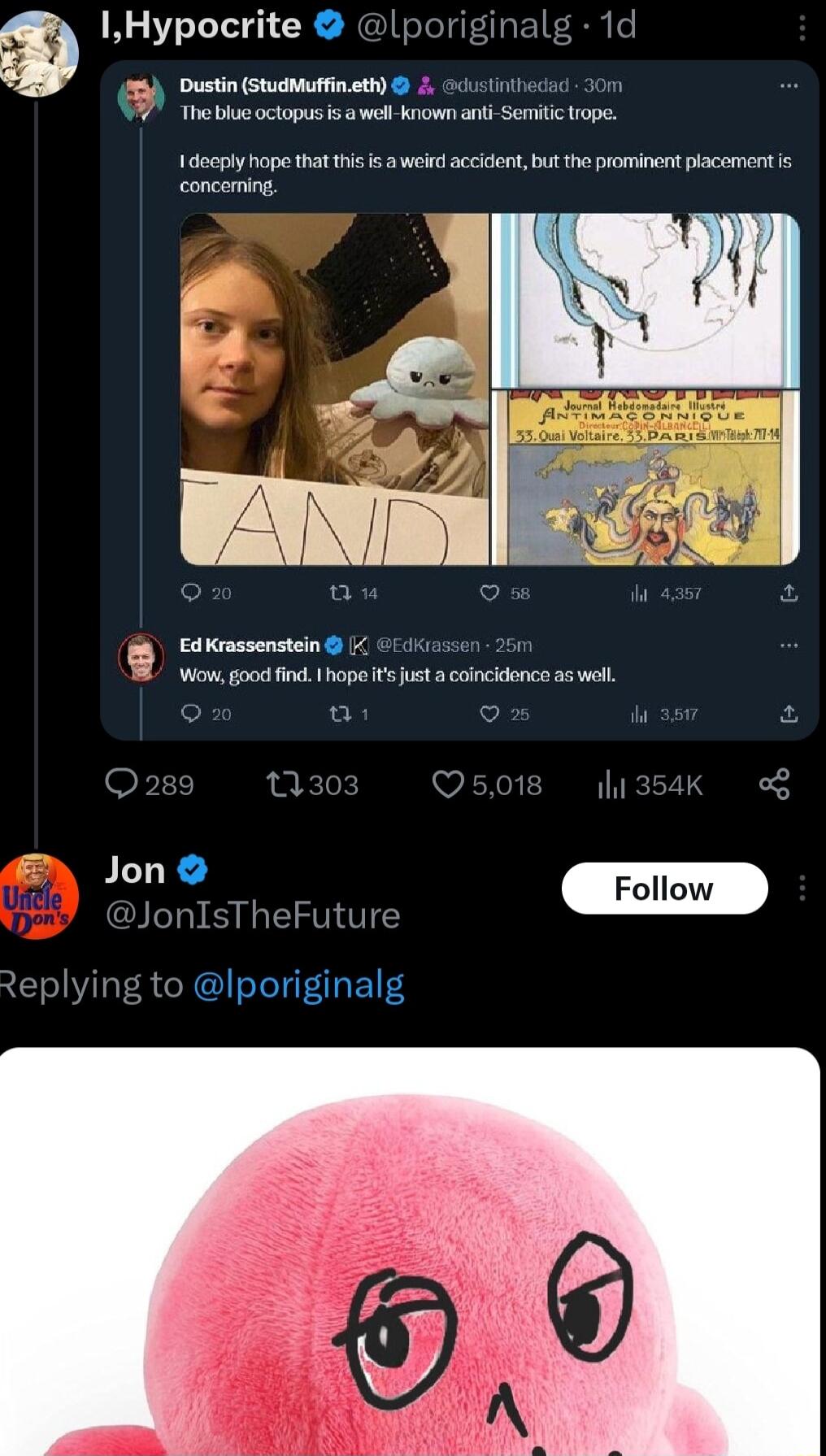Open Dustin tweet's ellipsis menu

tap(789, 85)
